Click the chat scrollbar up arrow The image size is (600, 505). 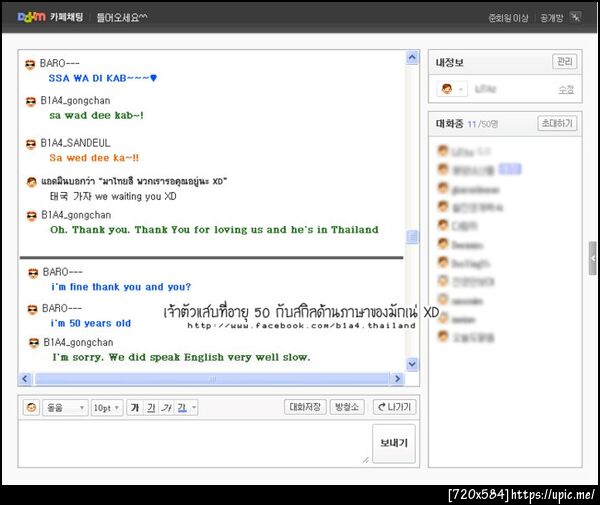pyautogui.click(x=412, y=58)
